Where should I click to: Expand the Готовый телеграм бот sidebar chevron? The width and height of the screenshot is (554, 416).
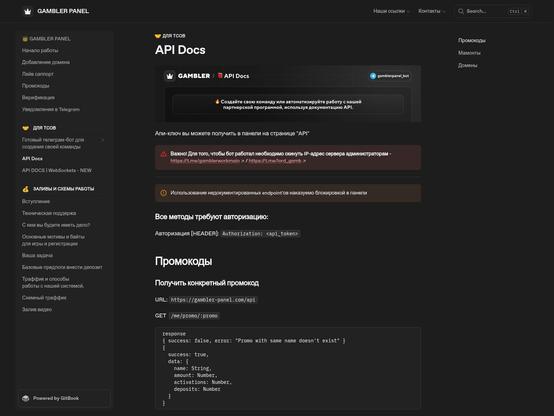pyautogui.click(x=103, y=140)
